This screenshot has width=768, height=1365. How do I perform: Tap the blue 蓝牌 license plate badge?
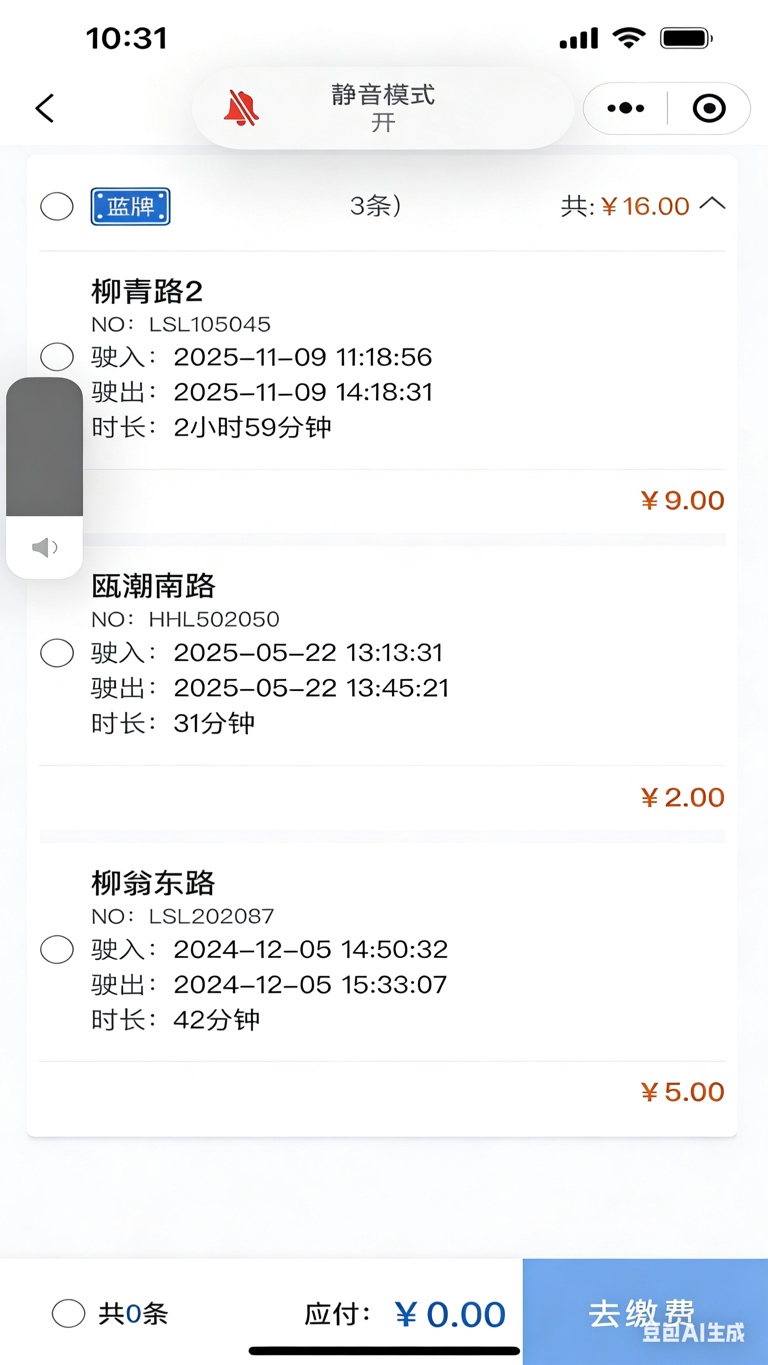pyautogui.click(x=130, y=207)
